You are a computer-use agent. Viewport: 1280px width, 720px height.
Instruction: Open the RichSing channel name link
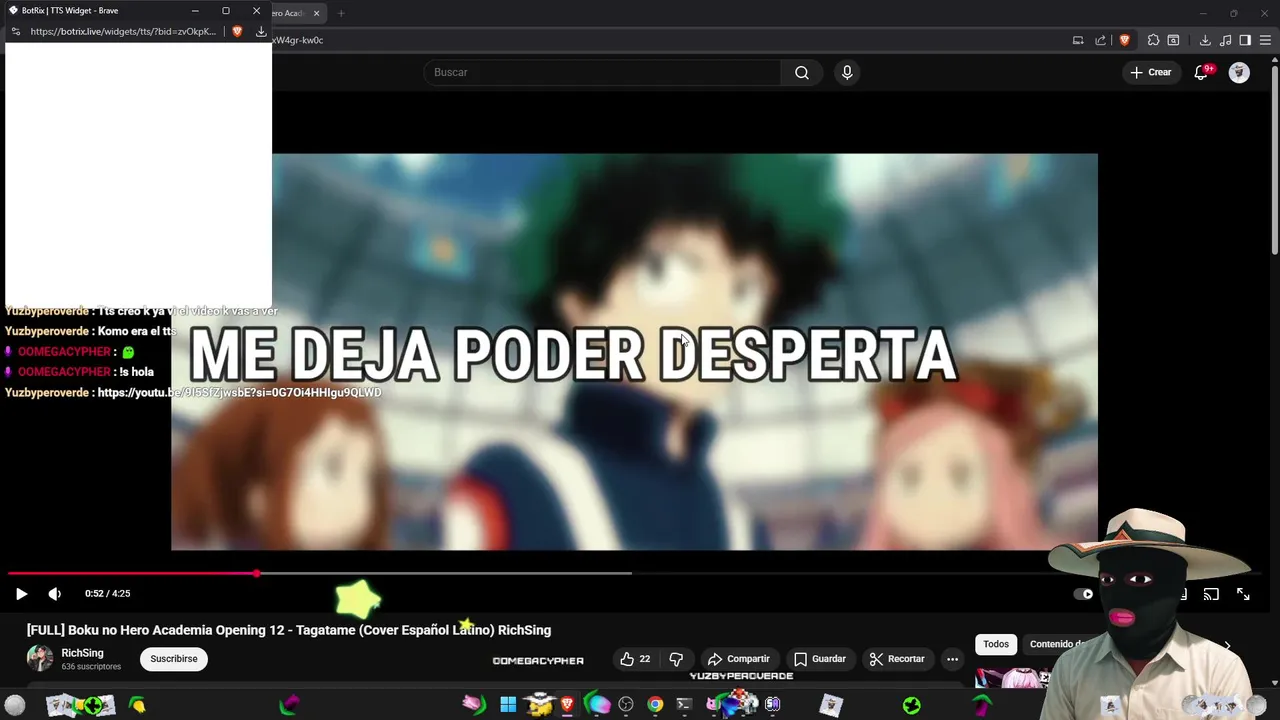[83, 653]
